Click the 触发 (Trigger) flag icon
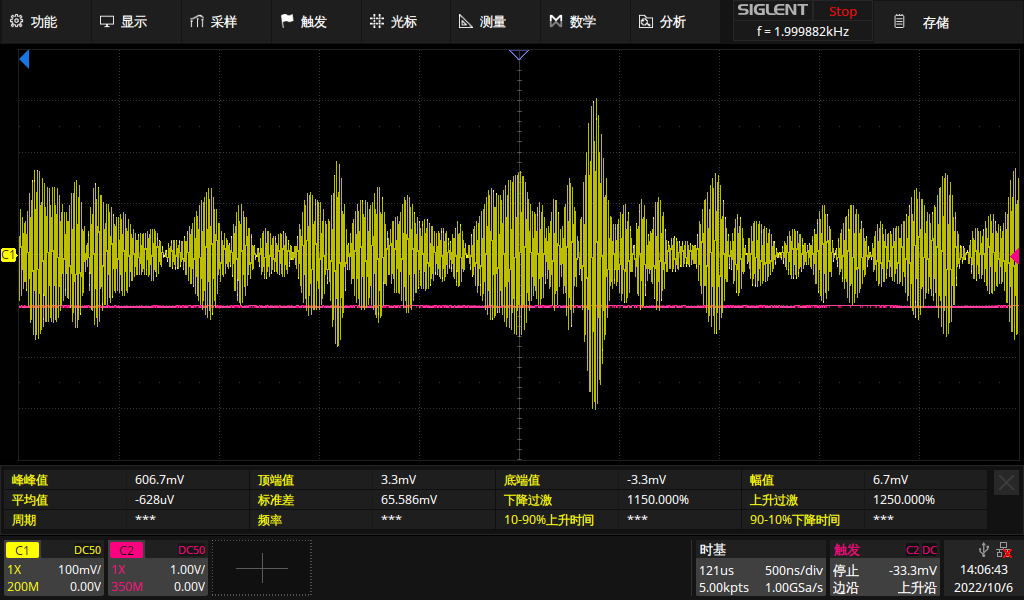The width and height of the screenshot is (1024, 600). tap(288, 21)
